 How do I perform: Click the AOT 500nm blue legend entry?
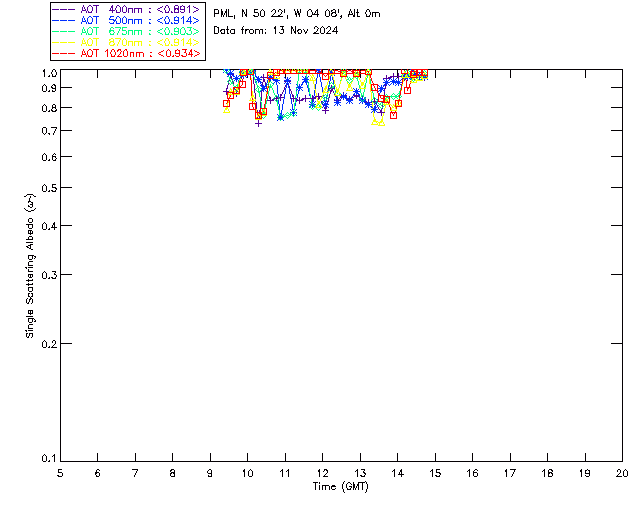126,20
